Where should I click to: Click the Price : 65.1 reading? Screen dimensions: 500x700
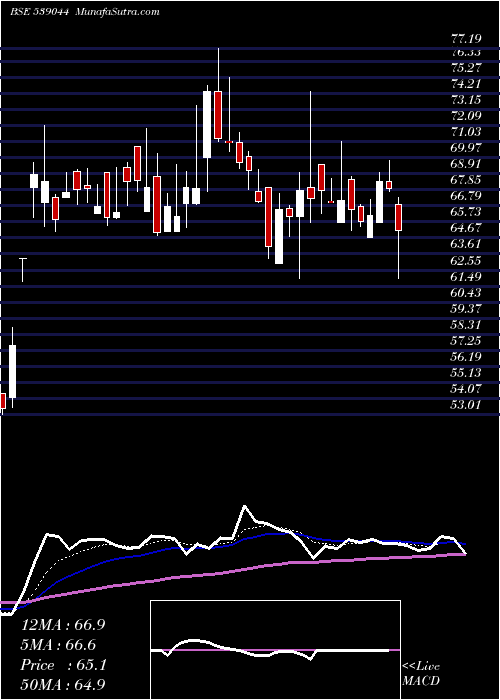pyautogui.click(x=63, y=665)
